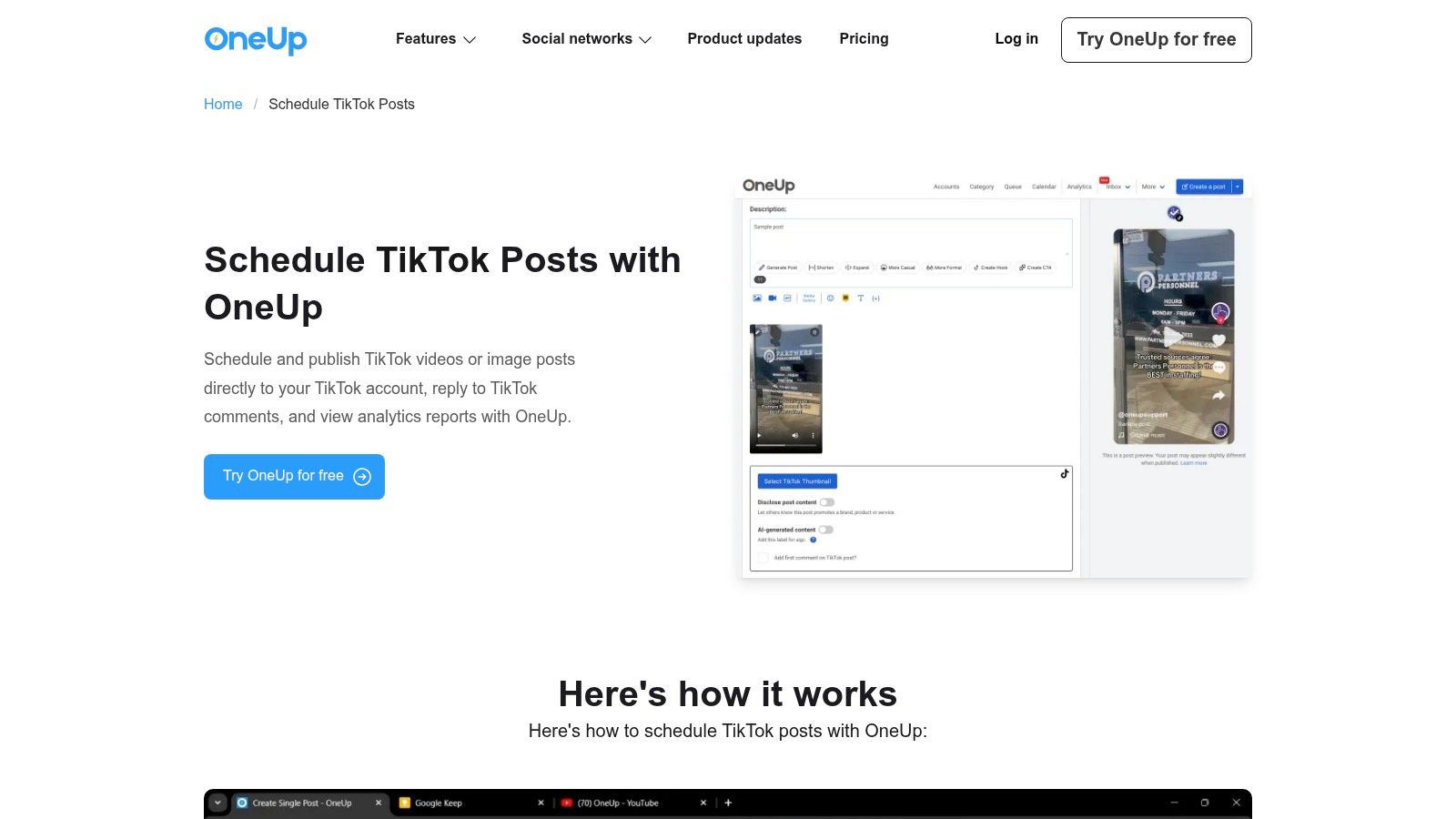
Task: Mute the uploaded video via speaker icon
Action: [x=794, y=436]
